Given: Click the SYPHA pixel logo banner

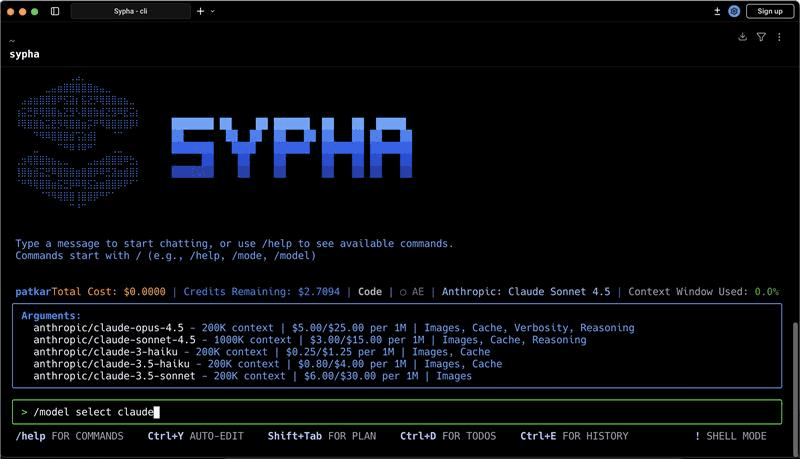Looking at the screenshot, I should tap(292, 148).
